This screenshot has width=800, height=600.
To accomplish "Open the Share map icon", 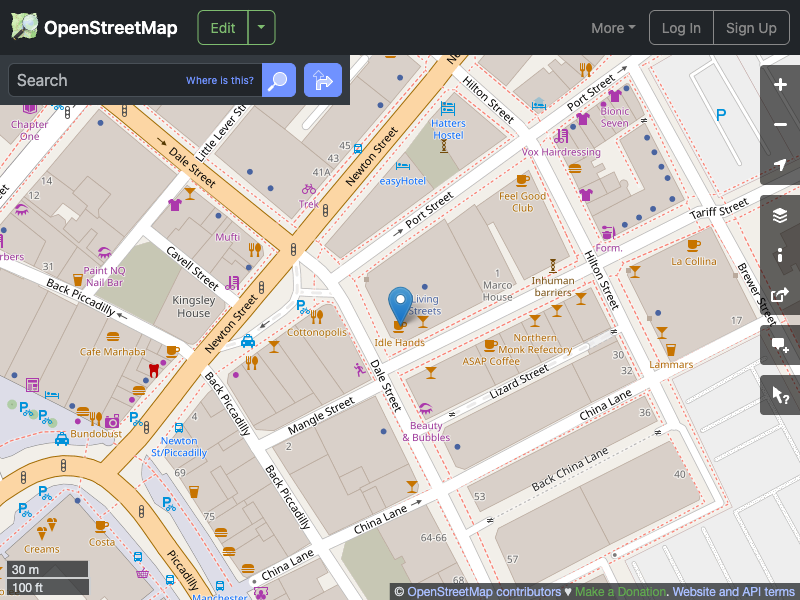I will [780, 295].
